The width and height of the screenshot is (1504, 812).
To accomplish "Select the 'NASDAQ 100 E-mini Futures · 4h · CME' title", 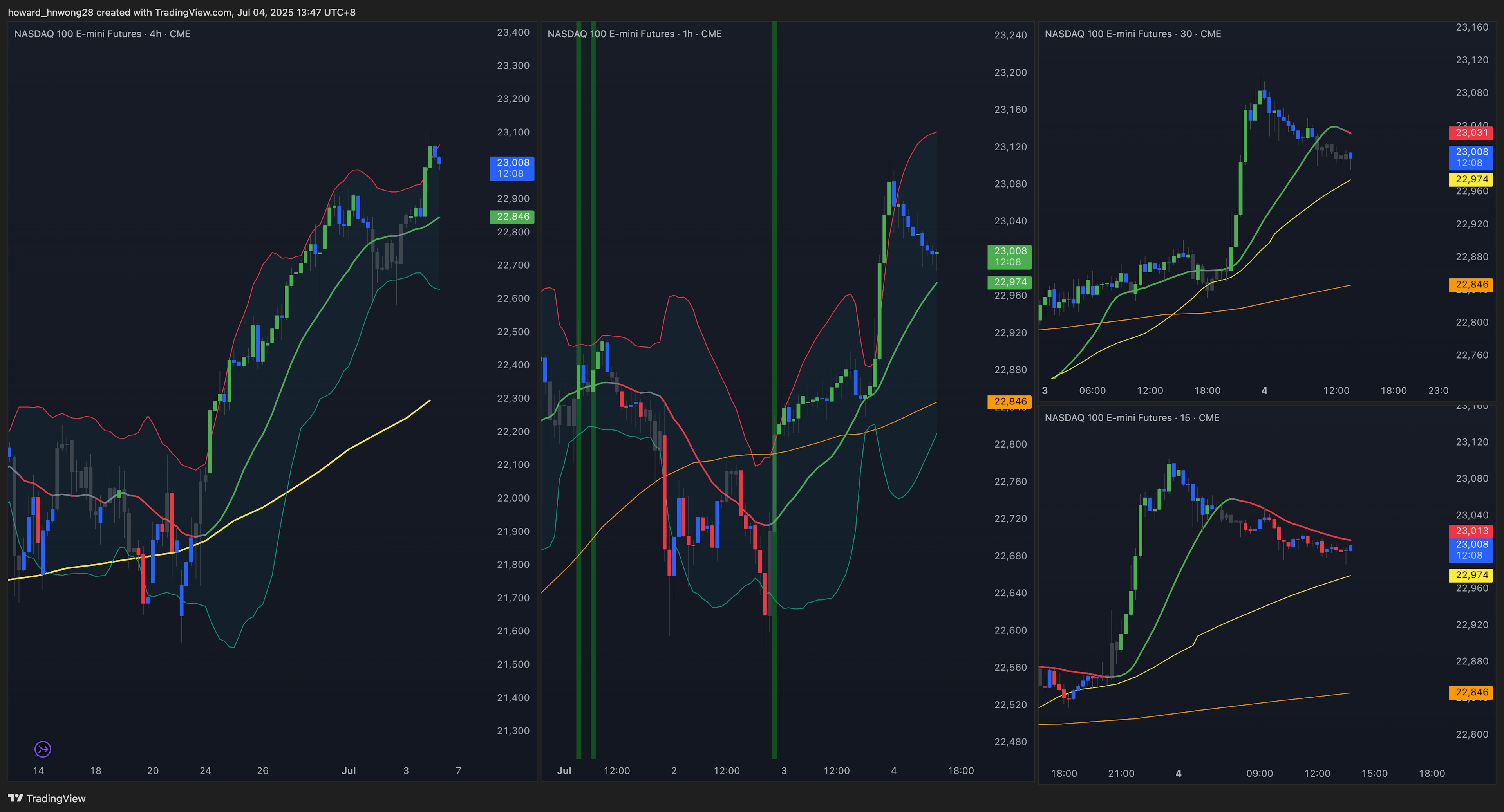I will tap(102, 34).
